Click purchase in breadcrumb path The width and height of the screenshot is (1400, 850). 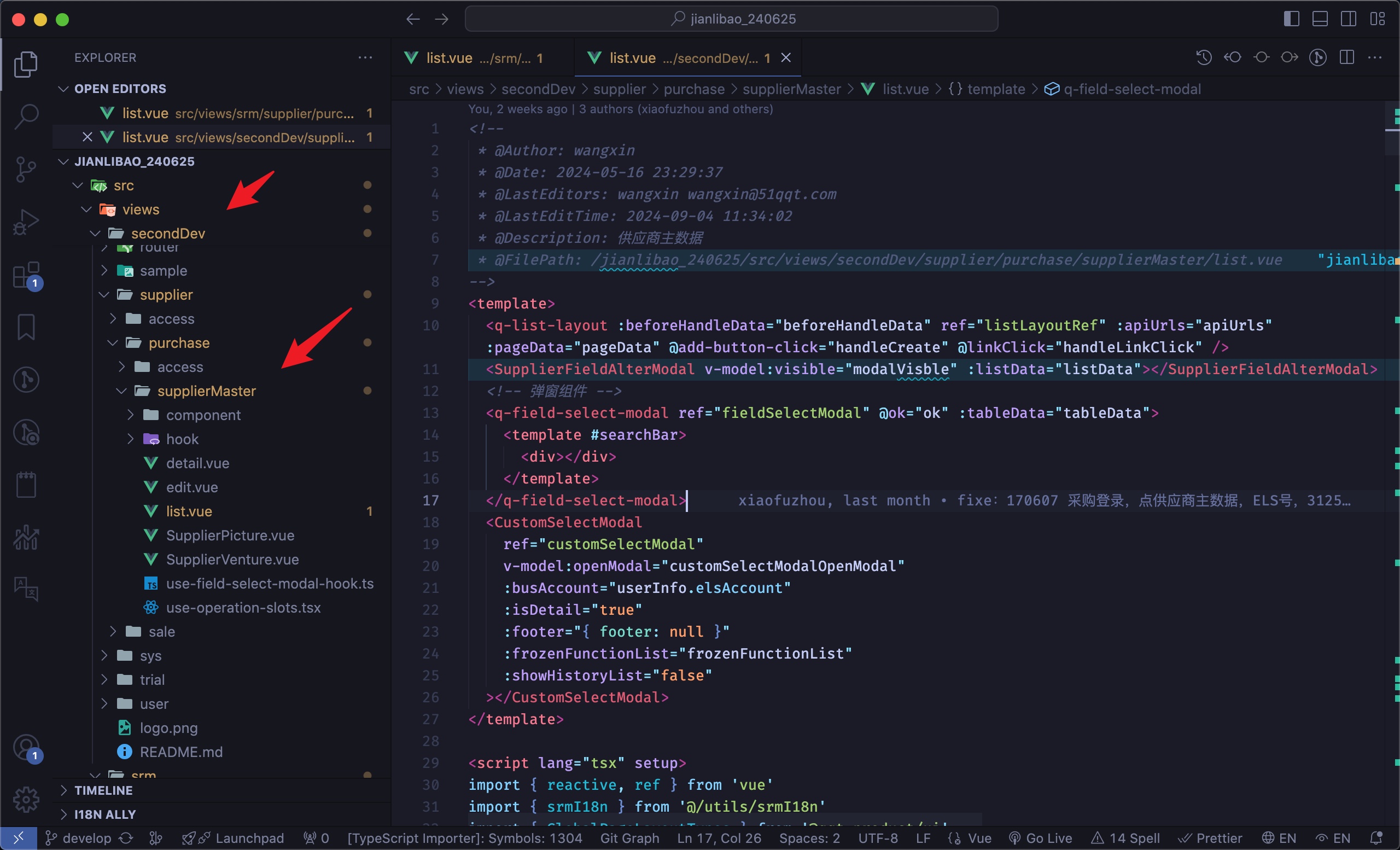tap(694, 89)
